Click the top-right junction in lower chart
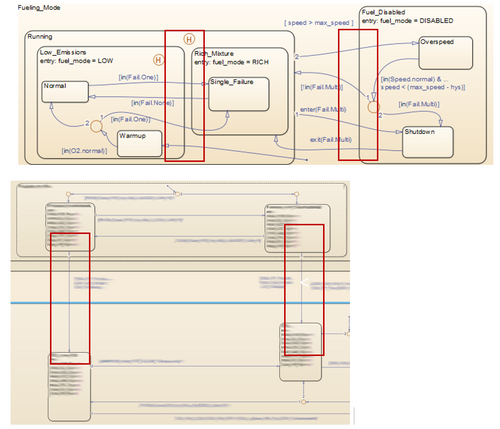This screenshot has width=500, height=429. [x=296, y=194]
